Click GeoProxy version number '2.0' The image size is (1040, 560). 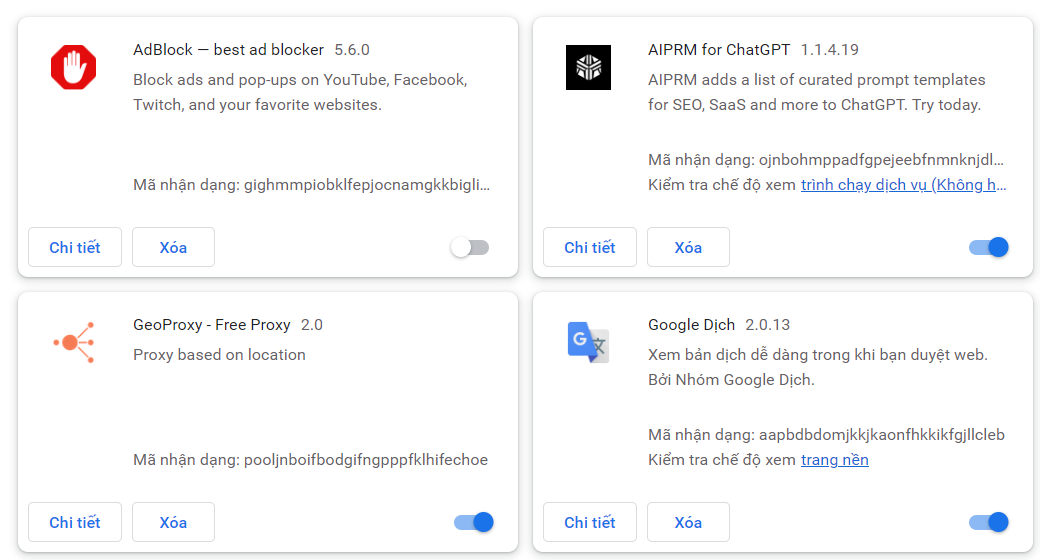click(312, 324)
